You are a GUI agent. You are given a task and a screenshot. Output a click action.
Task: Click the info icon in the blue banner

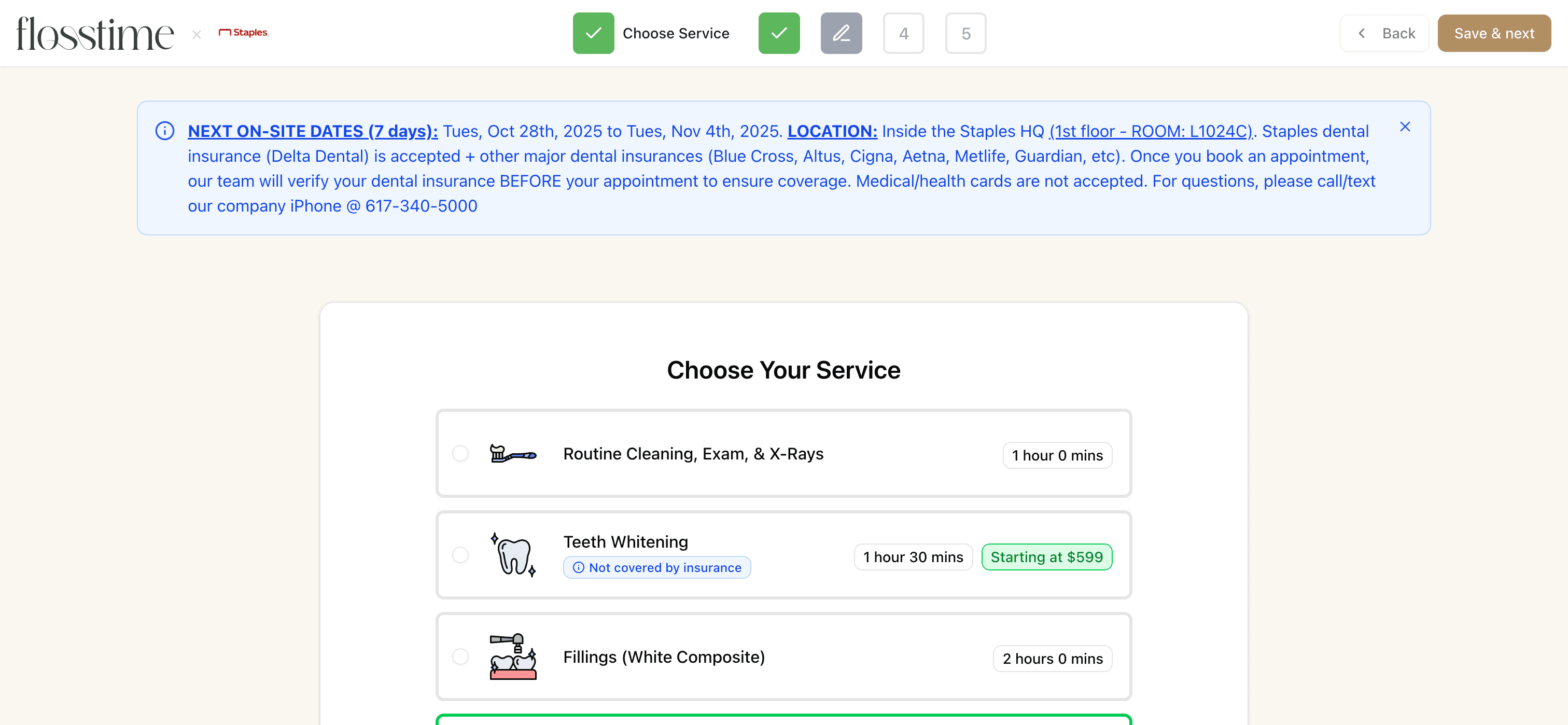(164, 131)
